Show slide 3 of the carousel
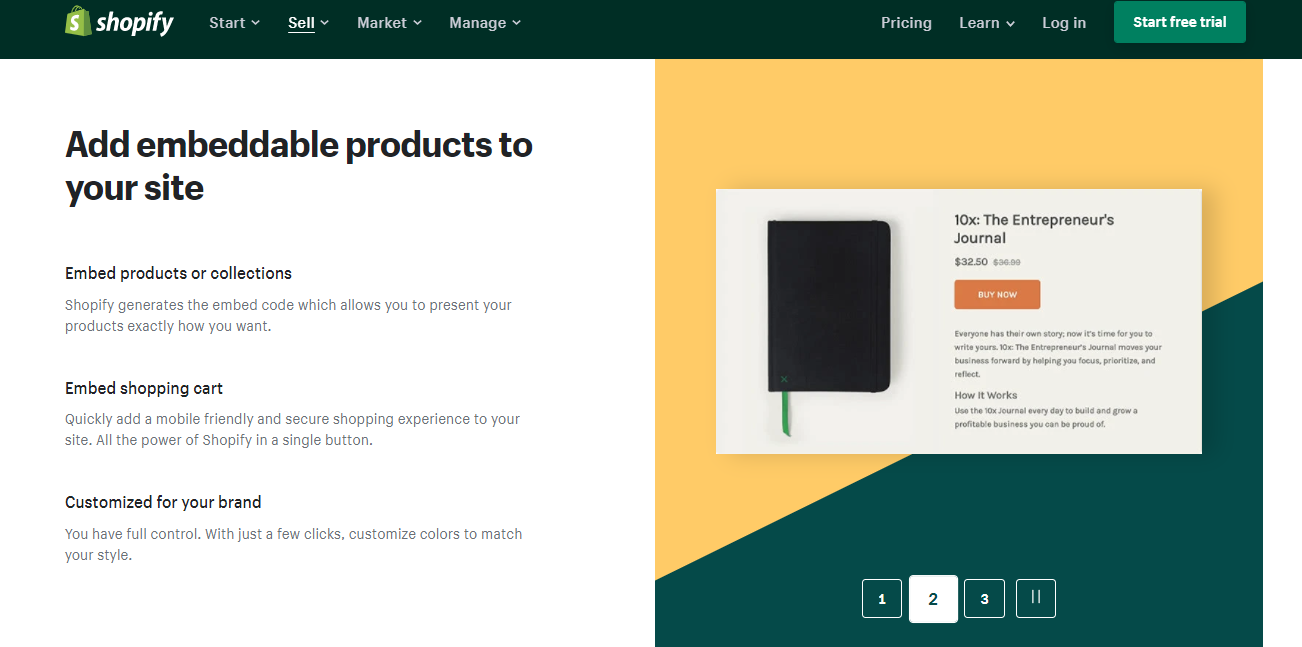Viewport: 1302px width, 647px height. coord(984,599)
